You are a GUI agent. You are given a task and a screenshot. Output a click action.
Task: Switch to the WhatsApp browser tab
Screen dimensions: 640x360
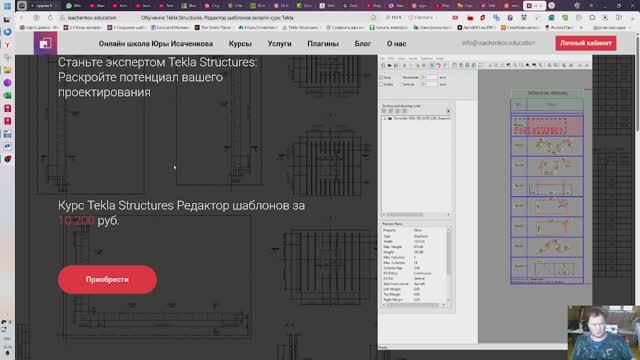coord(74,6)
